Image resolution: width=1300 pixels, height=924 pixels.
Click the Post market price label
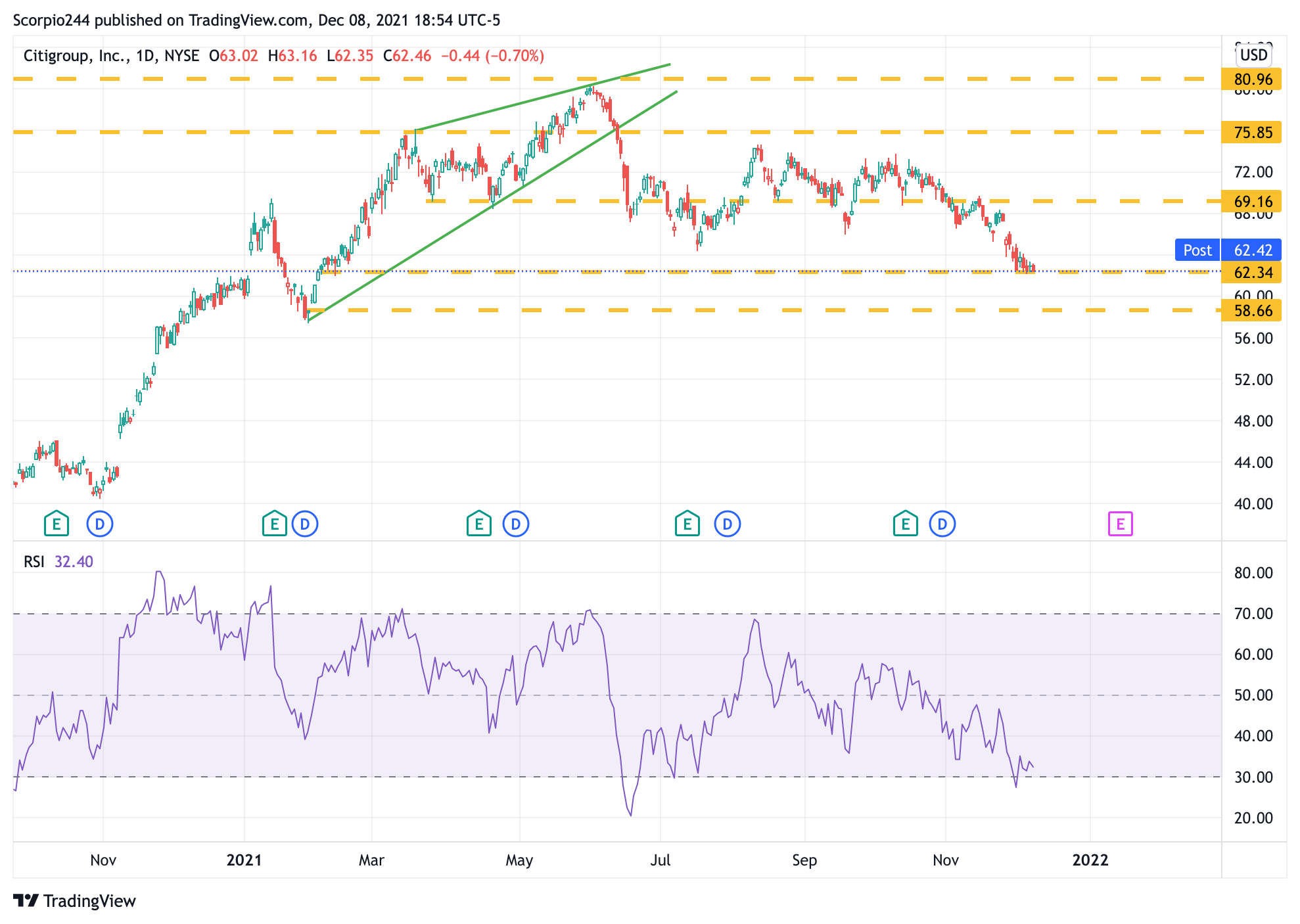tap(1197, 250)
